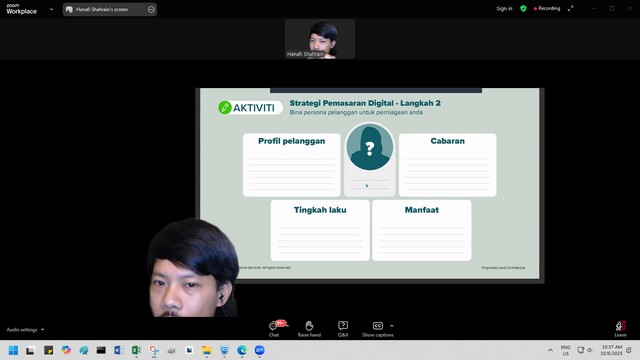Toggle the ENG US input language
The width and height of the screenshot is (640, 360).
(565, 350)
